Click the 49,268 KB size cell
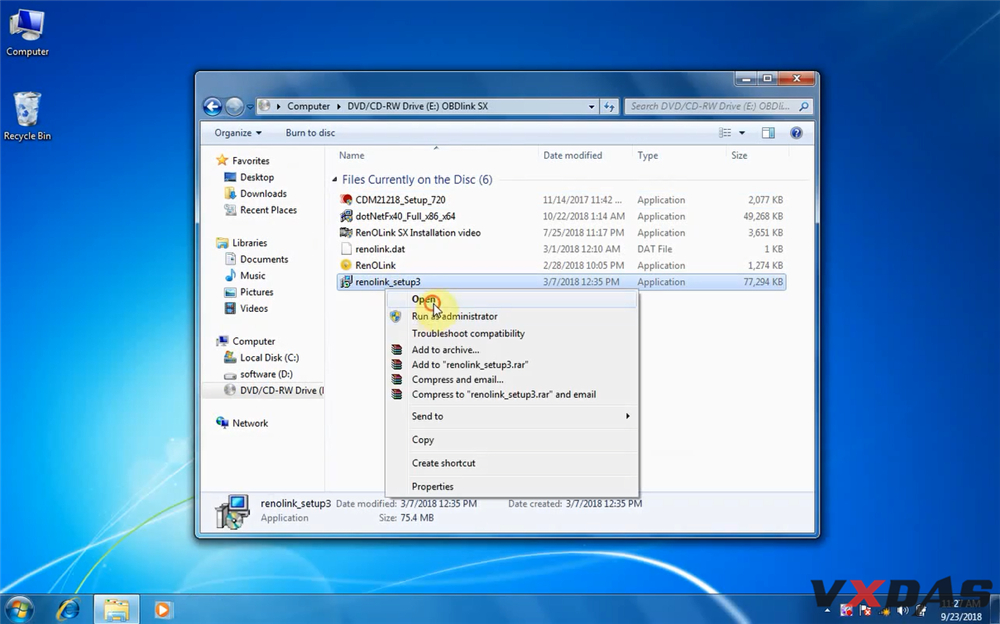 [x=763, y=216]
